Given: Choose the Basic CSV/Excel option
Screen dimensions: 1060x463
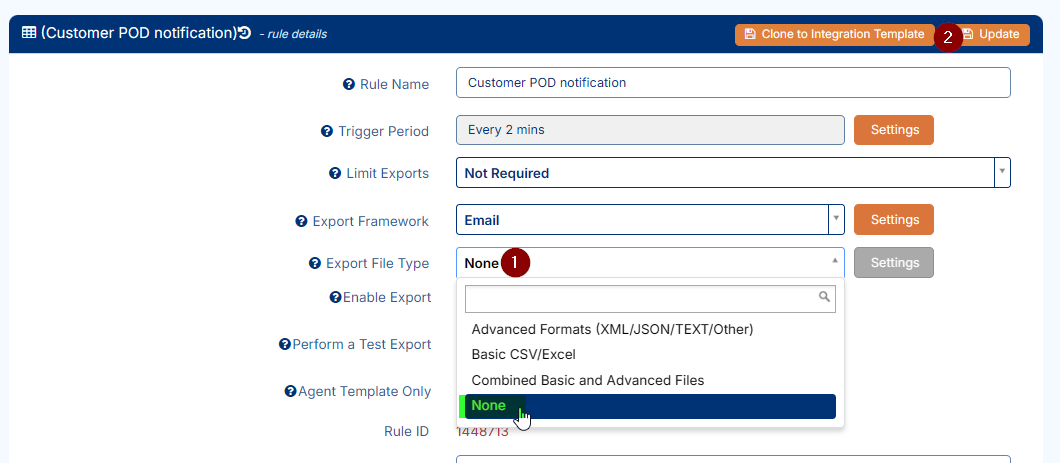Looking at the screenshot, I should click(x=523, y=354).
